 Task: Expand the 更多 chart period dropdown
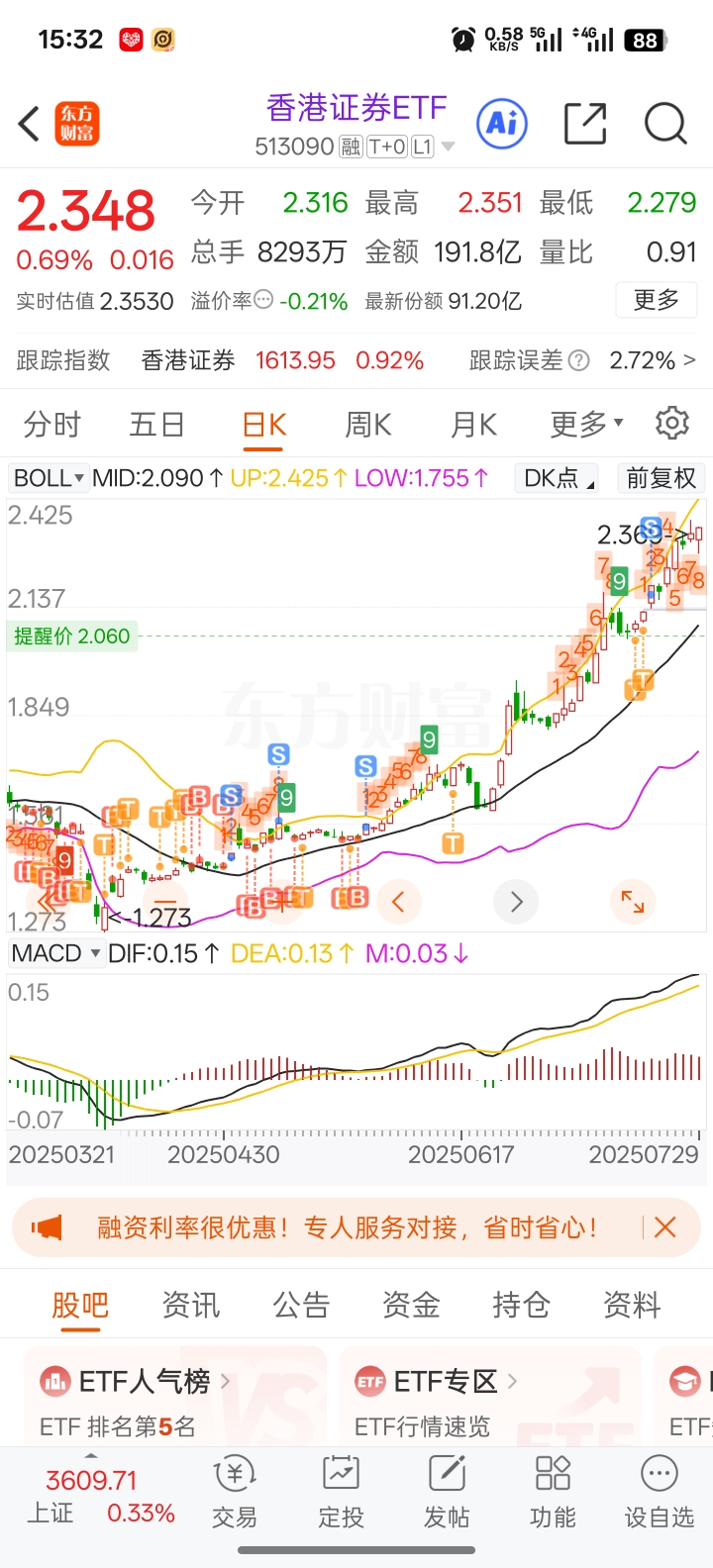[x=587, y=425]
